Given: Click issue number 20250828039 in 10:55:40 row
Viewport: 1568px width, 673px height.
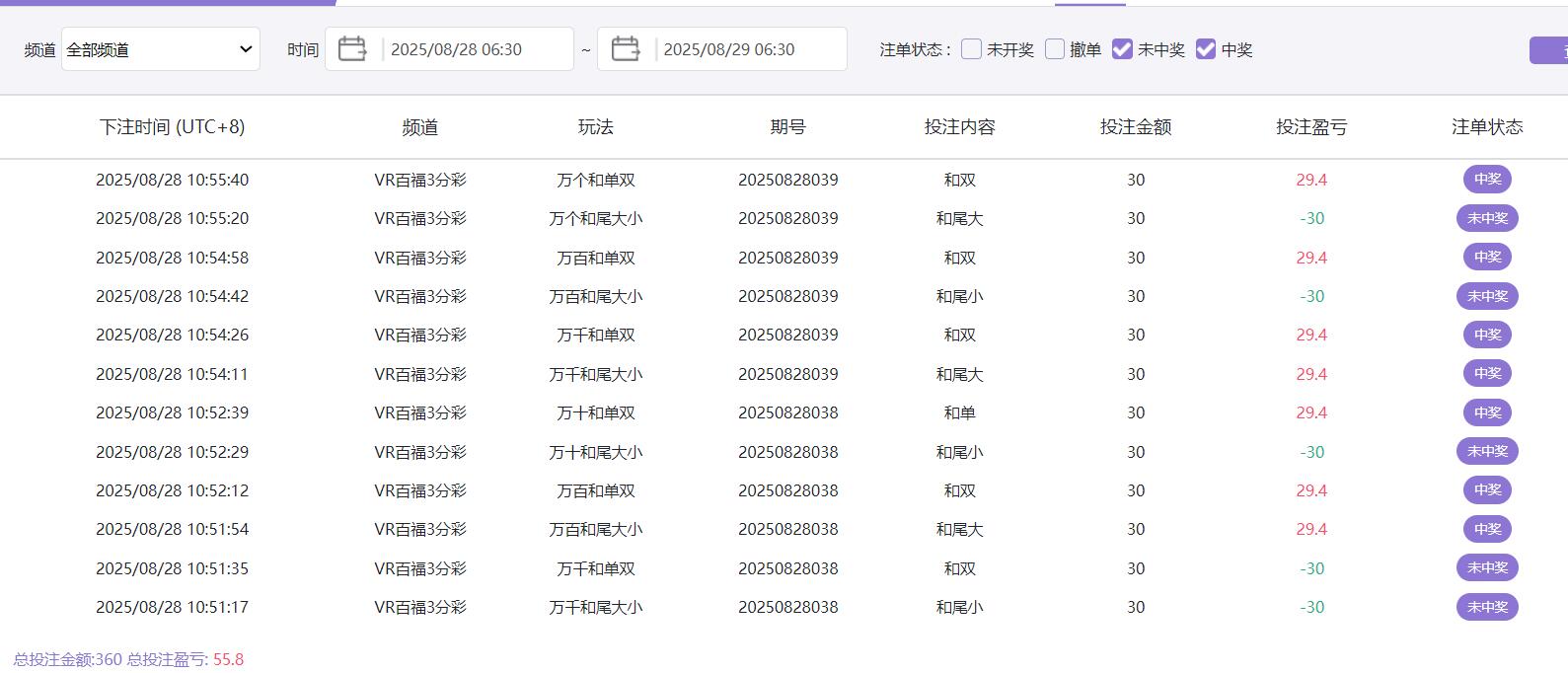Looking at the screenshot, I should [788, 180].
